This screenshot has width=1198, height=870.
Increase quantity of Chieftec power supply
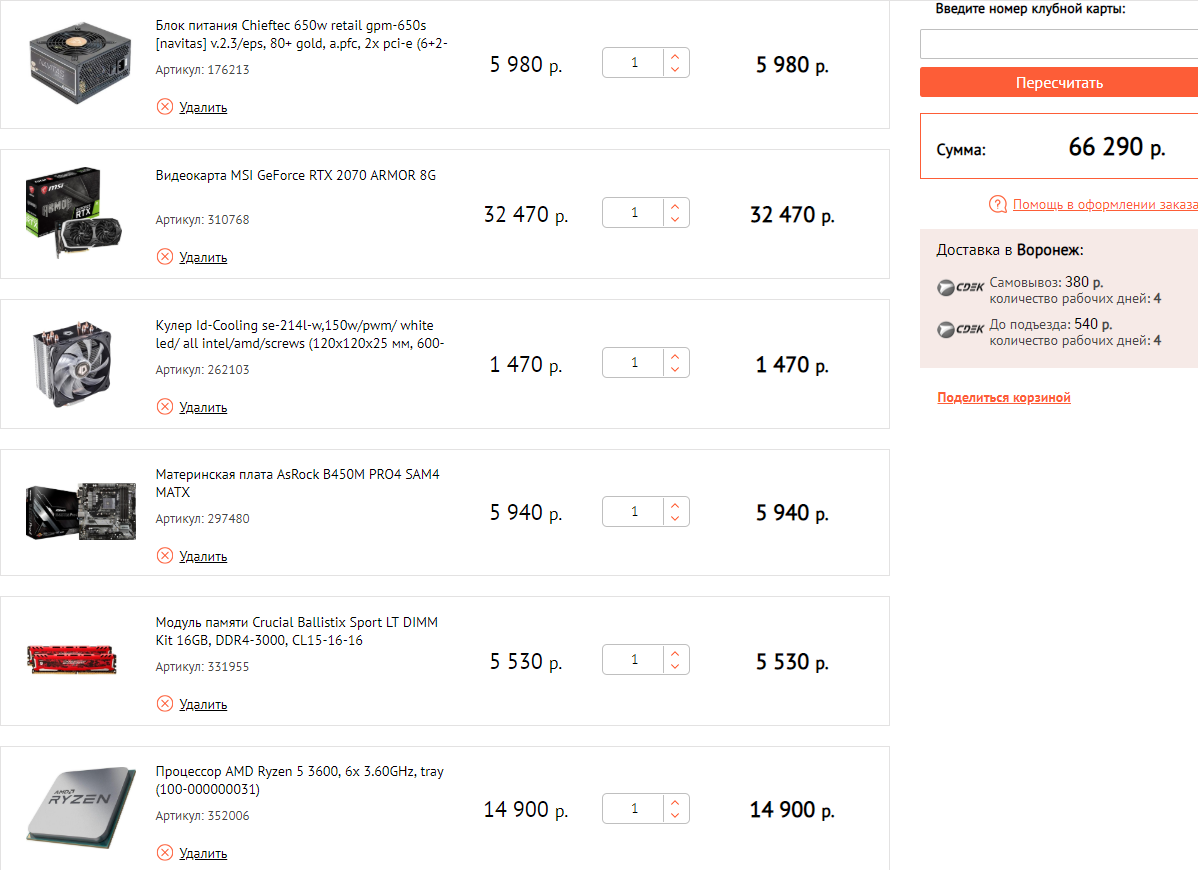click(x=676, y=57)
